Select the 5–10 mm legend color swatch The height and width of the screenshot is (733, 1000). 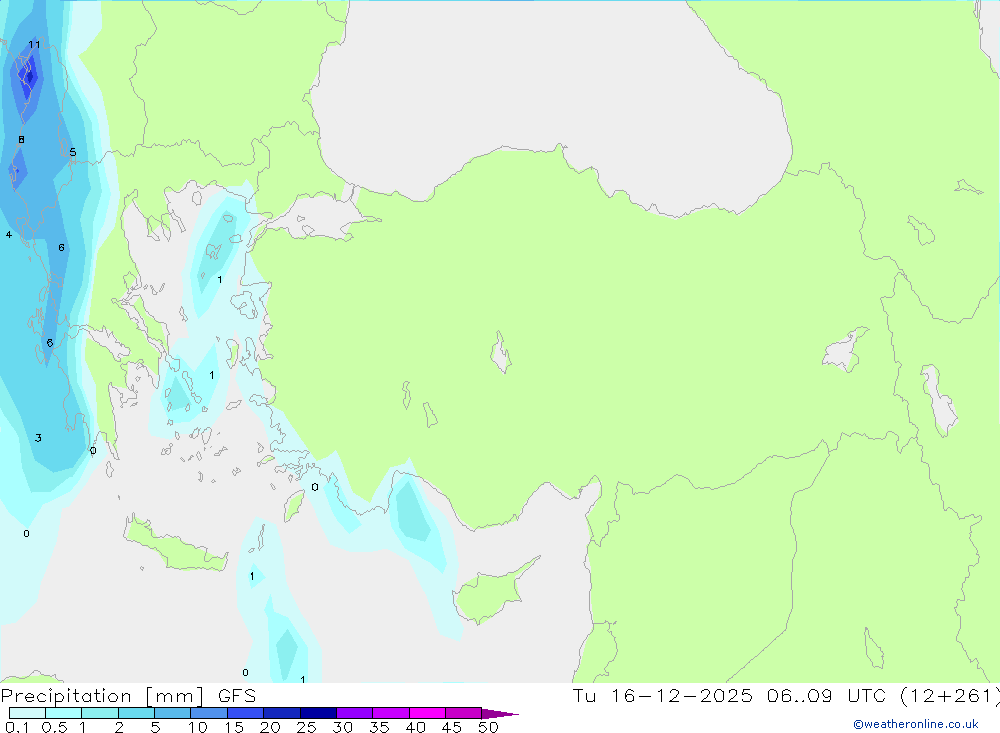pos(173,713)
